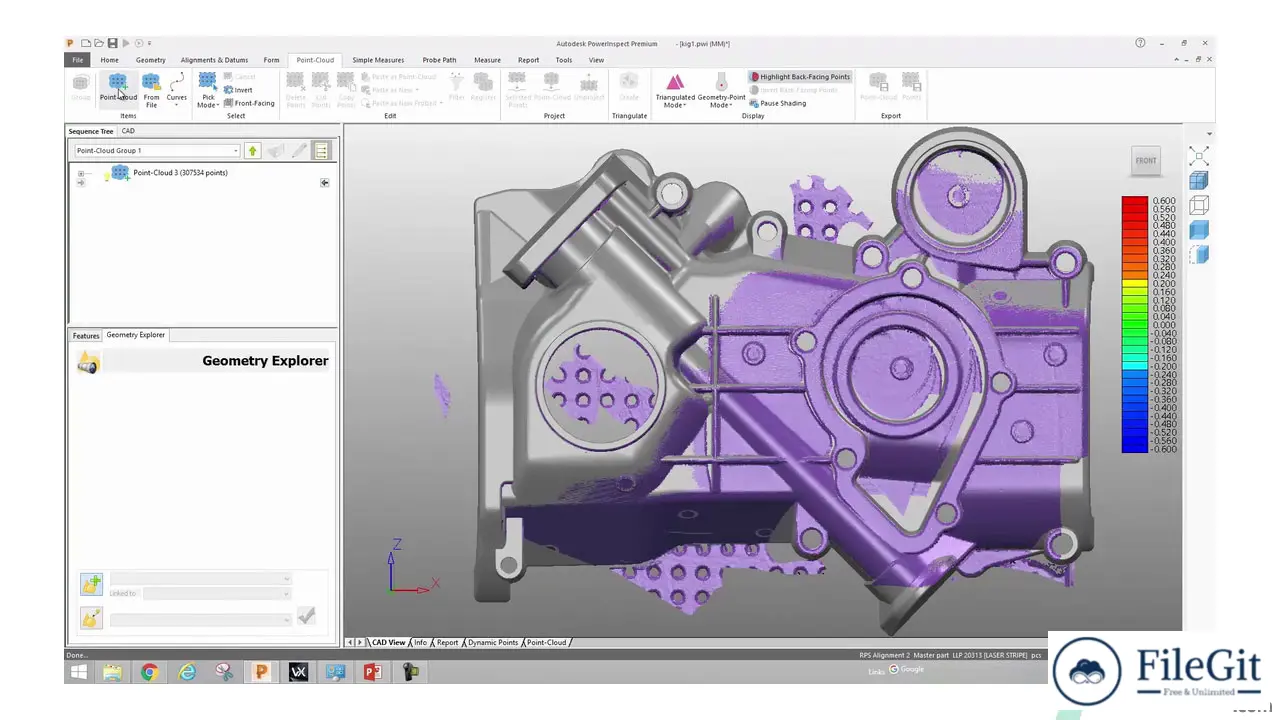Image resolution: width=1280 pixels, height=720 pixels.
Task: Click the add geometry item icon in lower panel
Action: point(91,584)
